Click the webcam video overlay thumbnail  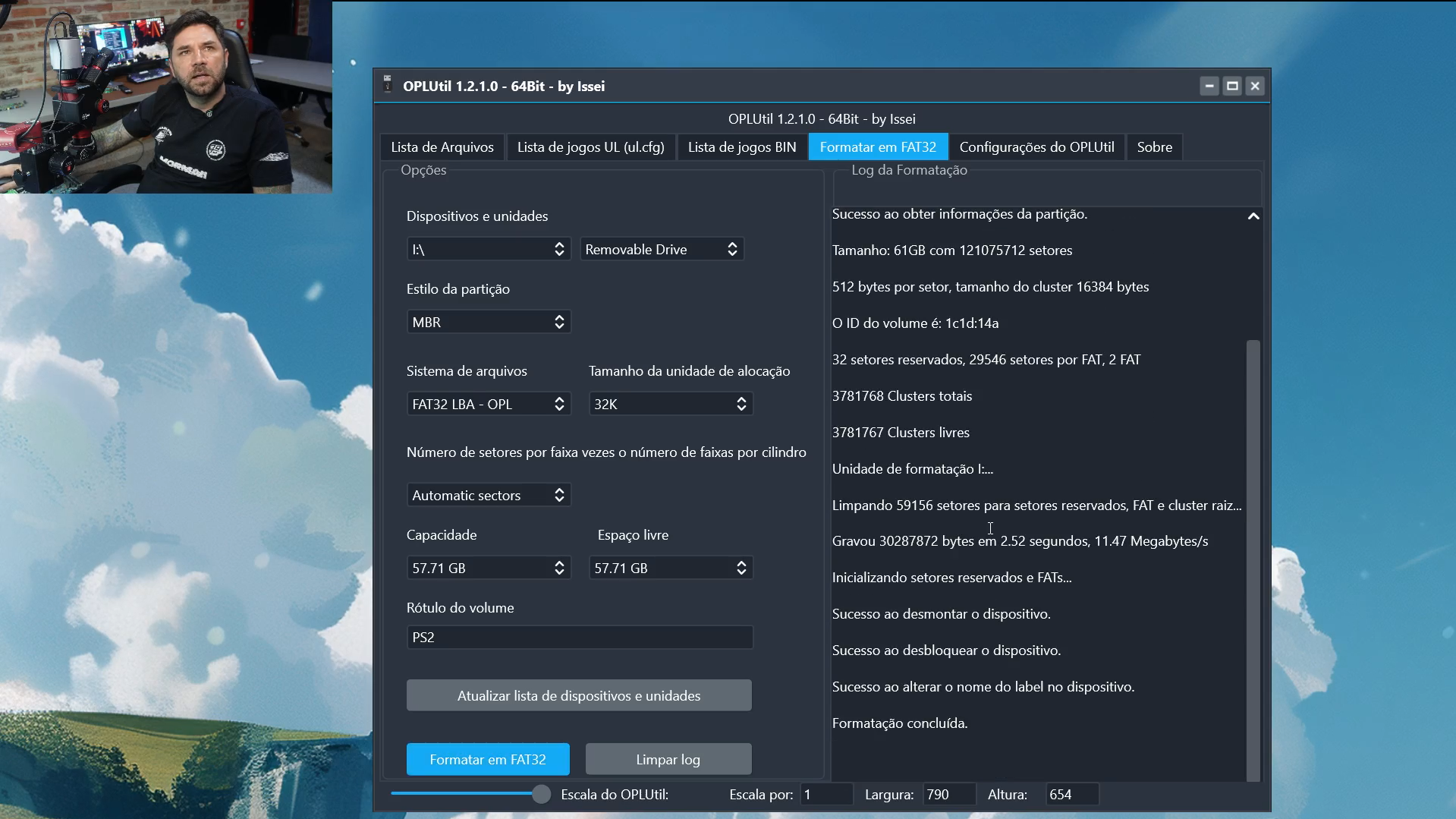166,96
